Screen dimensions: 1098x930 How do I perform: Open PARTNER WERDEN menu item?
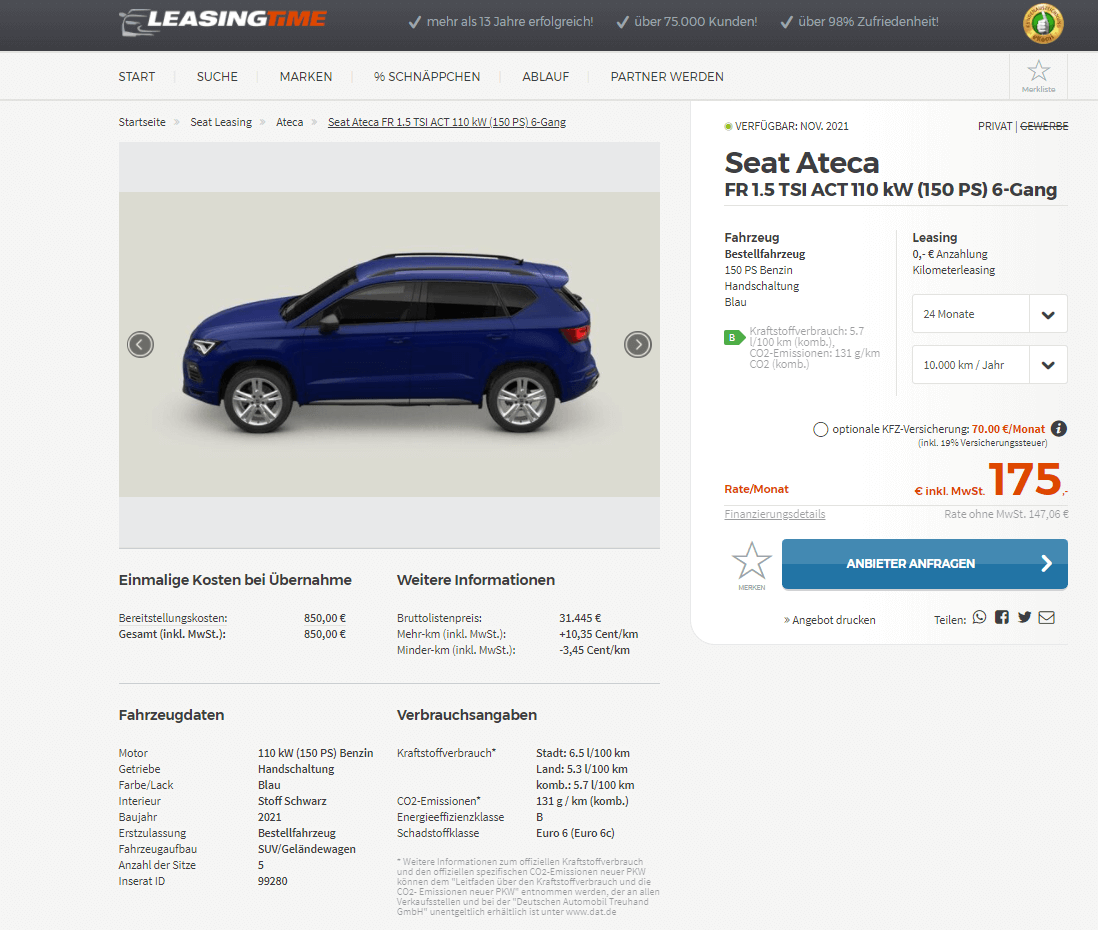667,76
